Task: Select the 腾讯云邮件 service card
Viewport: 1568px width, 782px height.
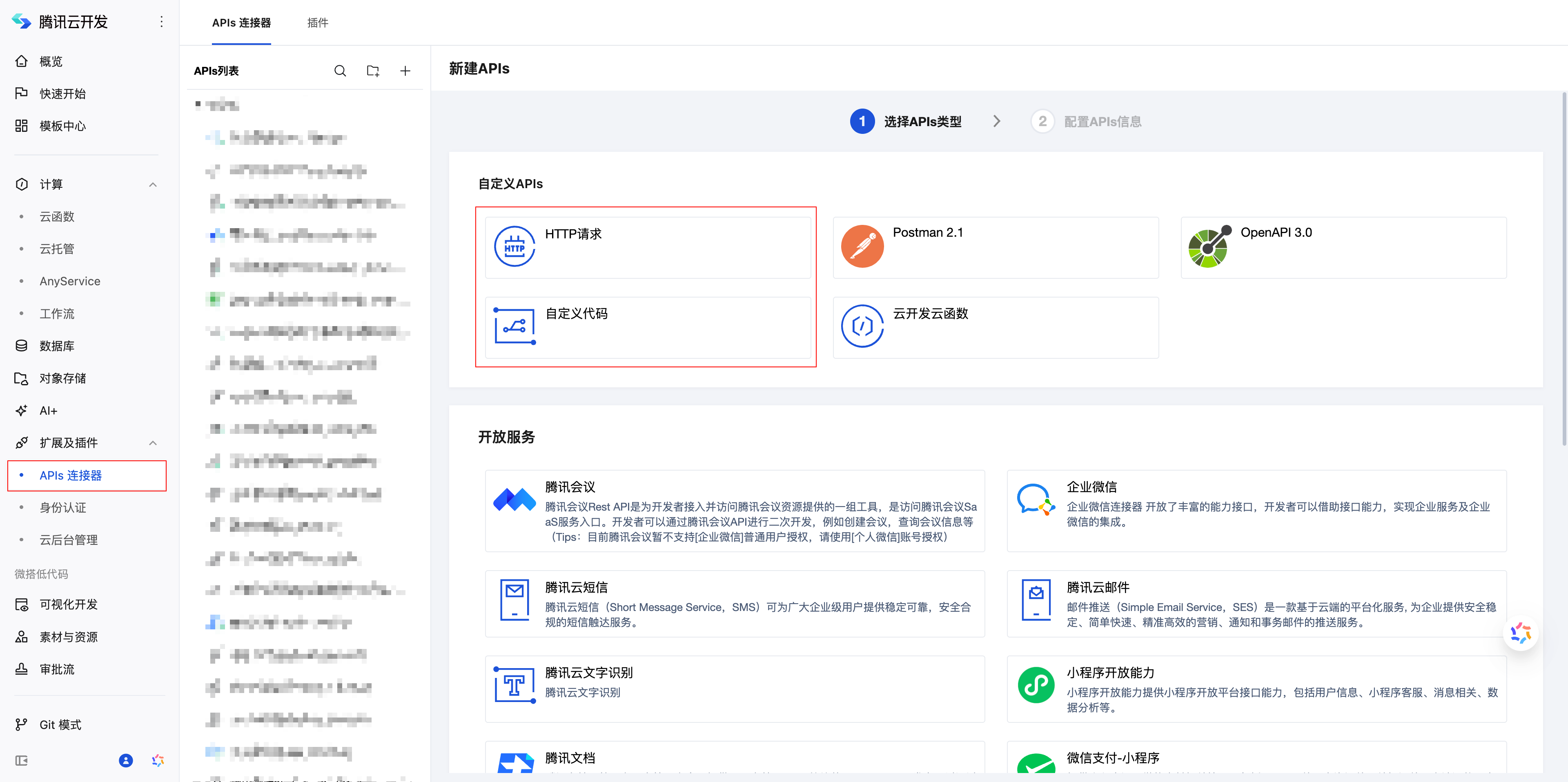Action: 1256,604
